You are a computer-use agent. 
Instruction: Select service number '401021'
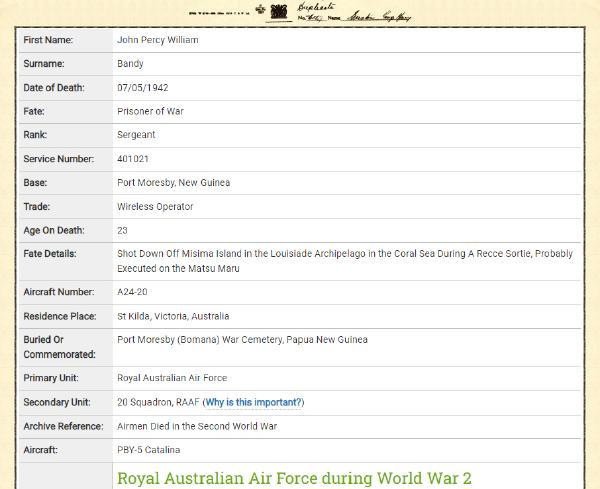(133, 159)
